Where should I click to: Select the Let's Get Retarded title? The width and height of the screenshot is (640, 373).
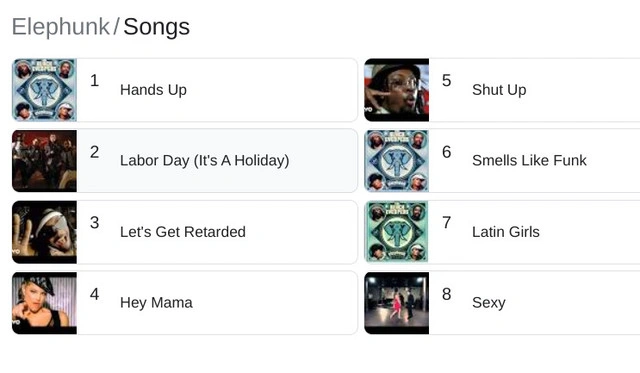(x=183, y=232)
